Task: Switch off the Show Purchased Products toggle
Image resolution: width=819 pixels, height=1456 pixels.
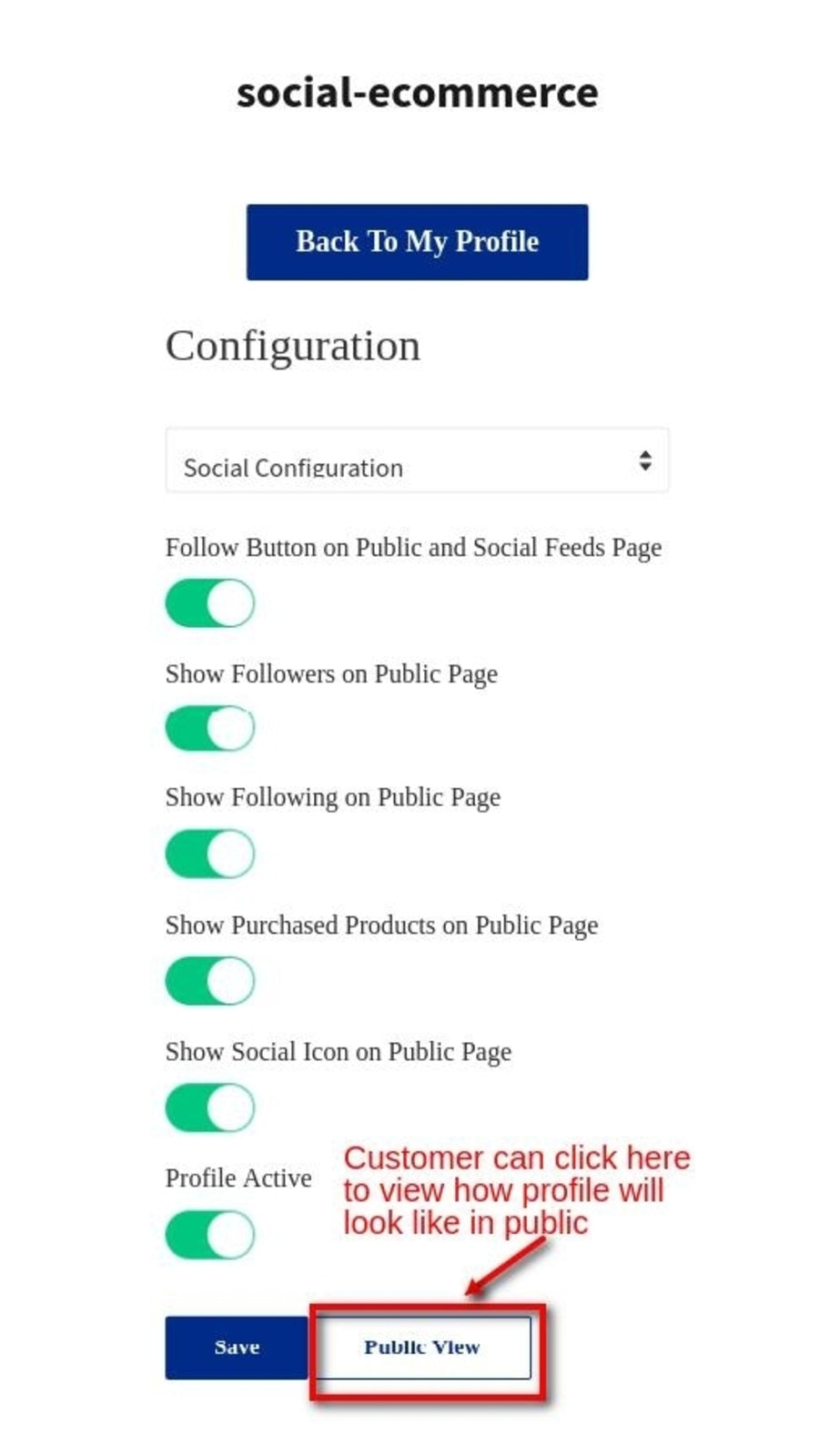Action: 210,981
